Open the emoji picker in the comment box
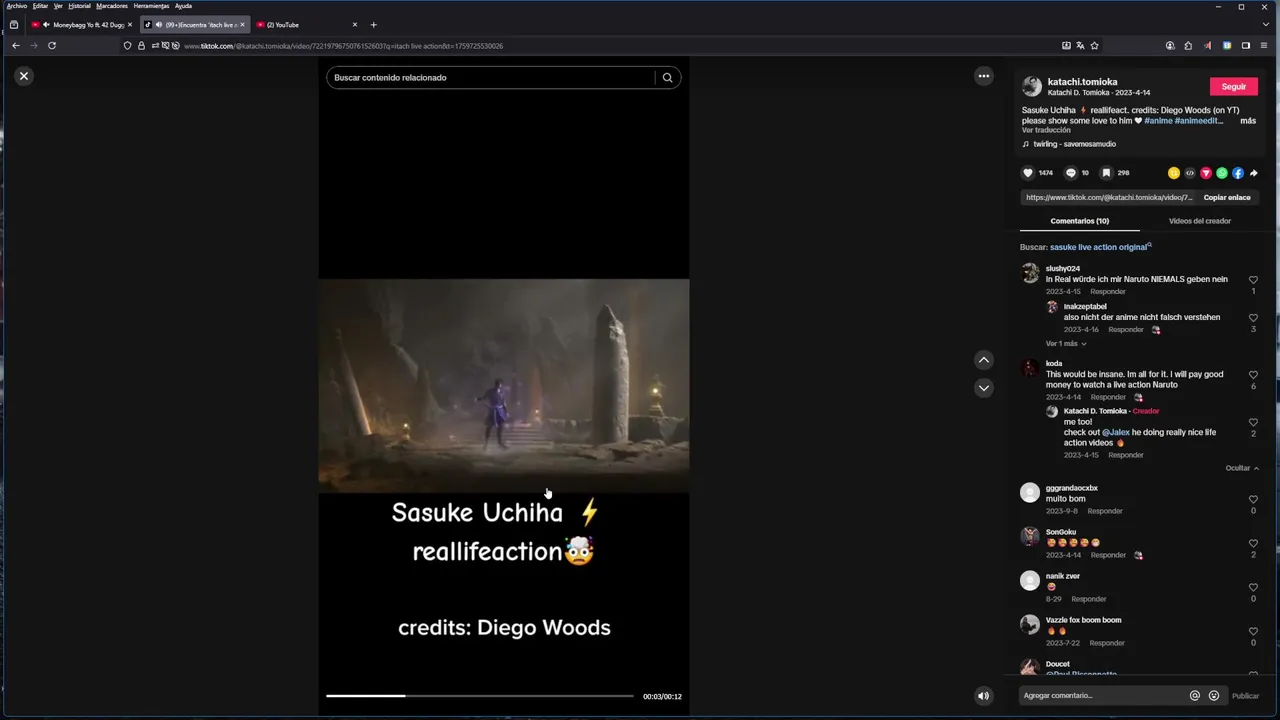The image size is (1280, 720). point(1214,696)
